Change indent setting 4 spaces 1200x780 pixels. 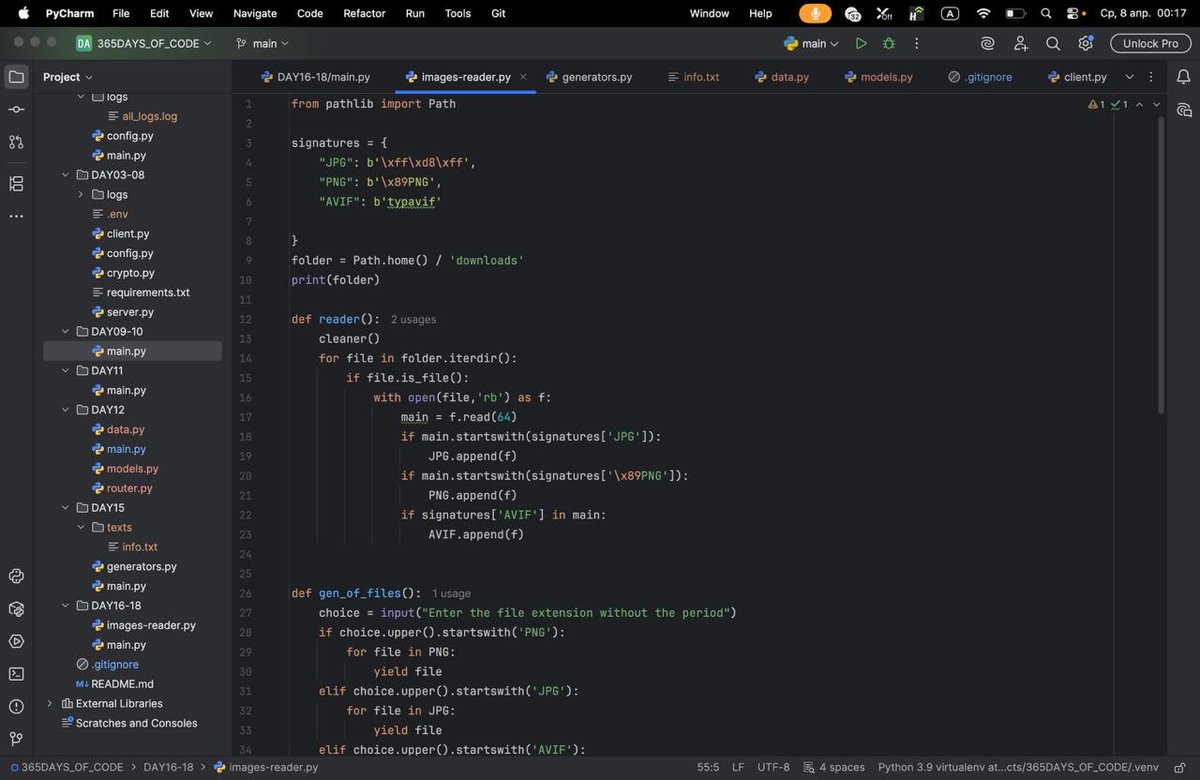[834, 767]
